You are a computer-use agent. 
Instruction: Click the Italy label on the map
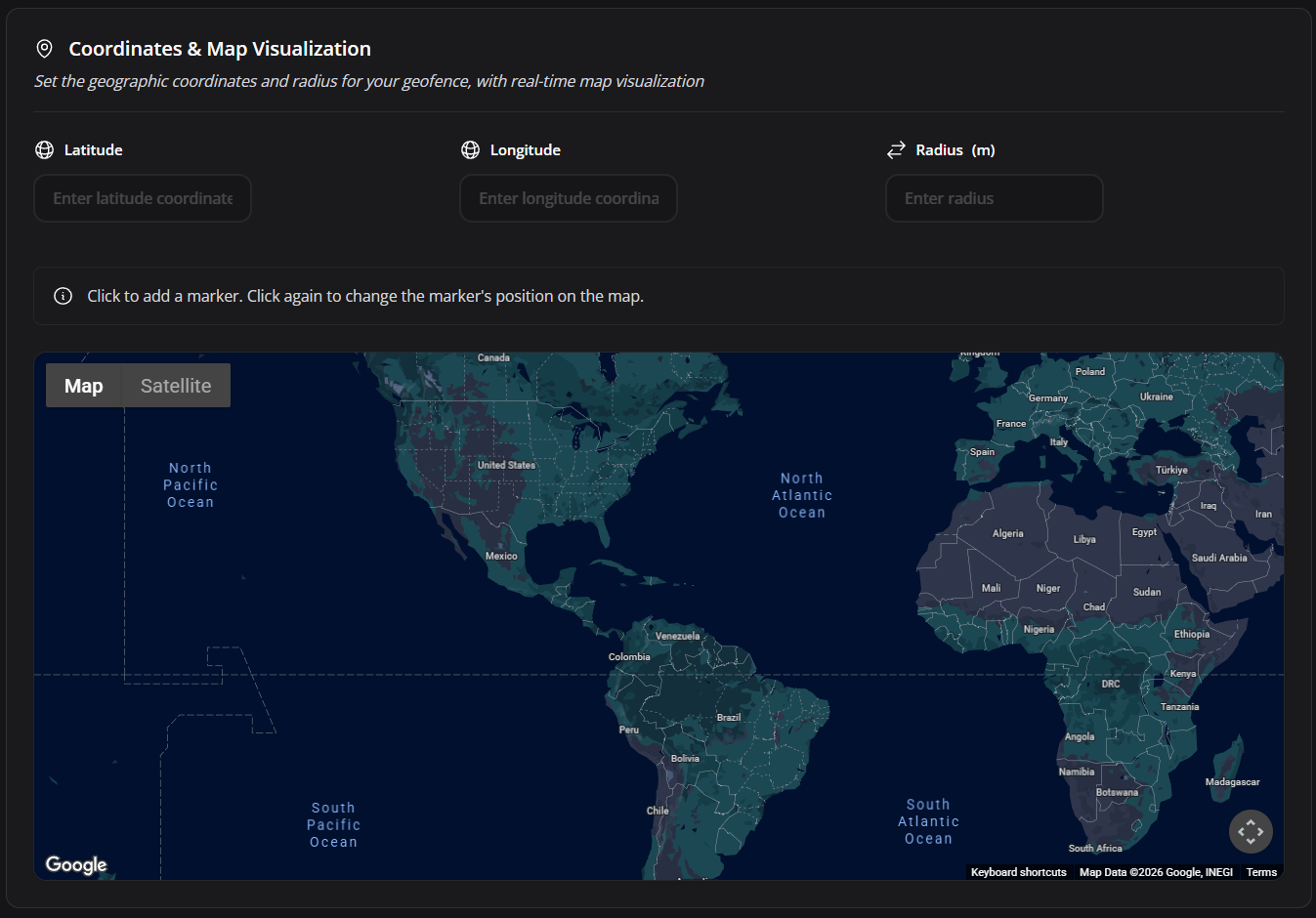[1059, 441]
